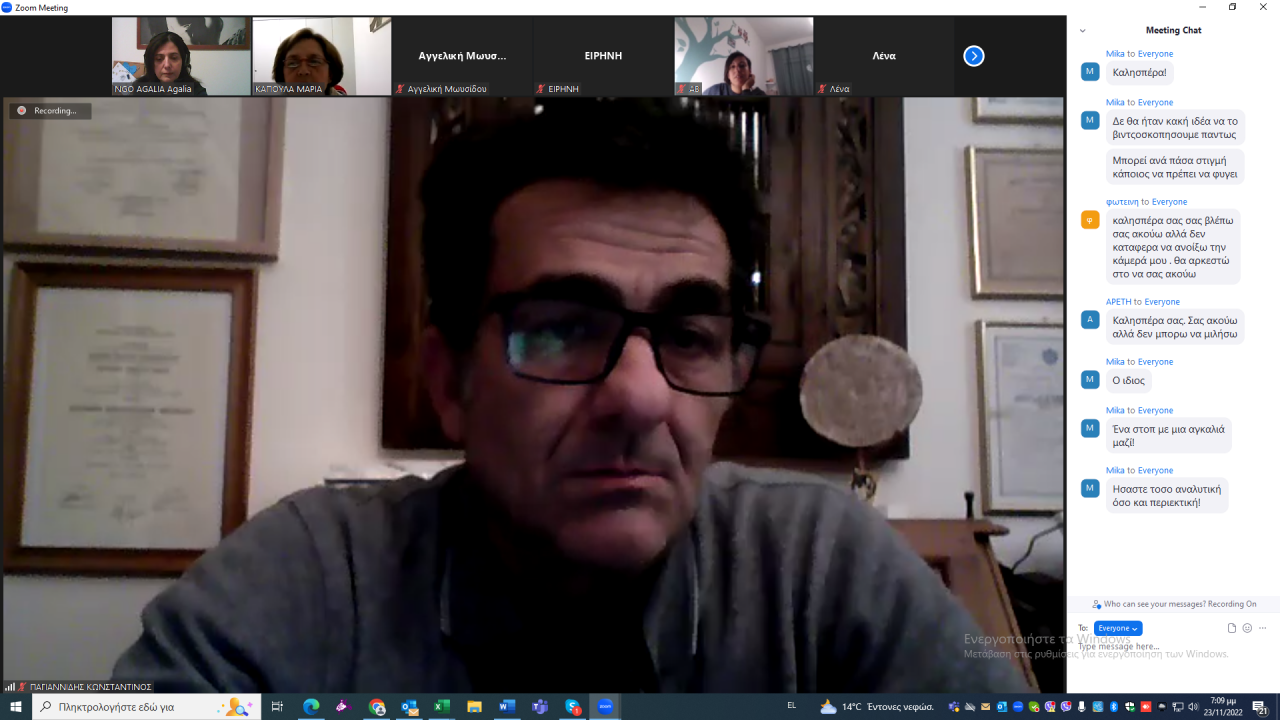The image size is (1280, 720).
Task: Open Excel from the taskbar
Action: click(441, 707)
